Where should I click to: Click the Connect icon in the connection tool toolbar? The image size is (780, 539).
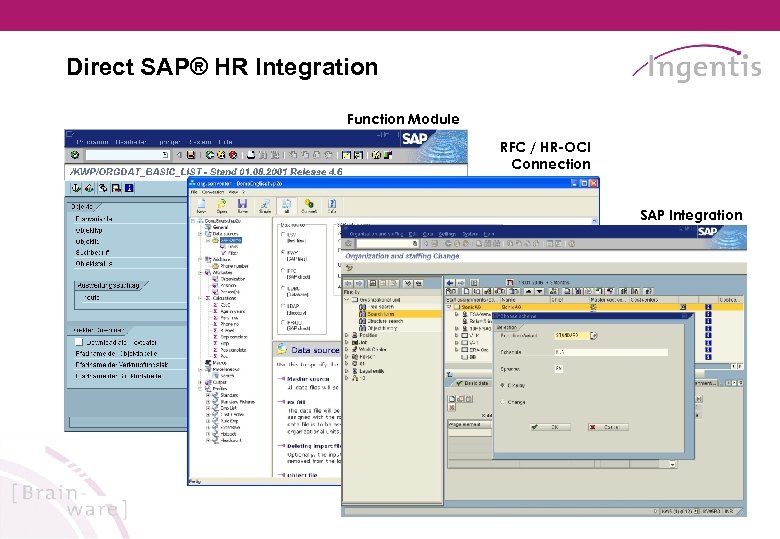tap(309, 205)
